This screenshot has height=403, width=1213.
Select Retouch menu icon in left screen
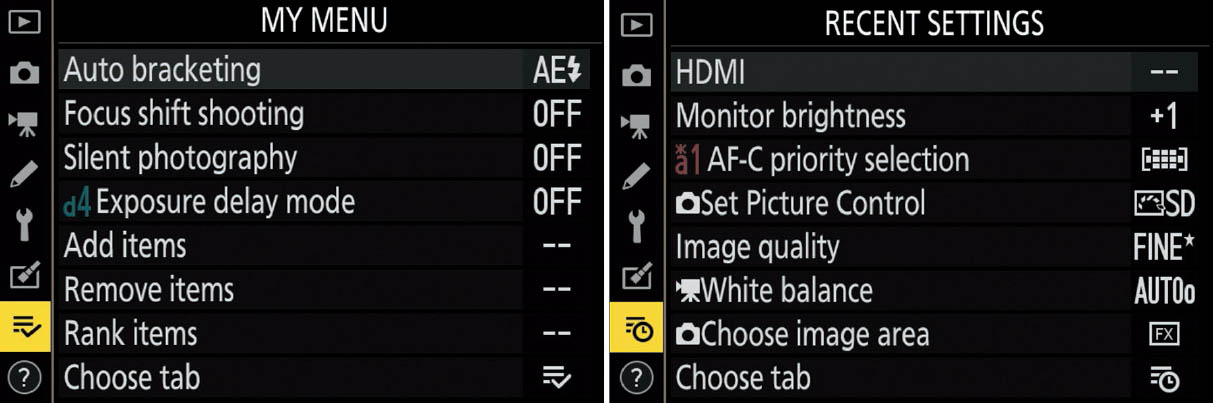pyautogui.click(x=24, y=276)
